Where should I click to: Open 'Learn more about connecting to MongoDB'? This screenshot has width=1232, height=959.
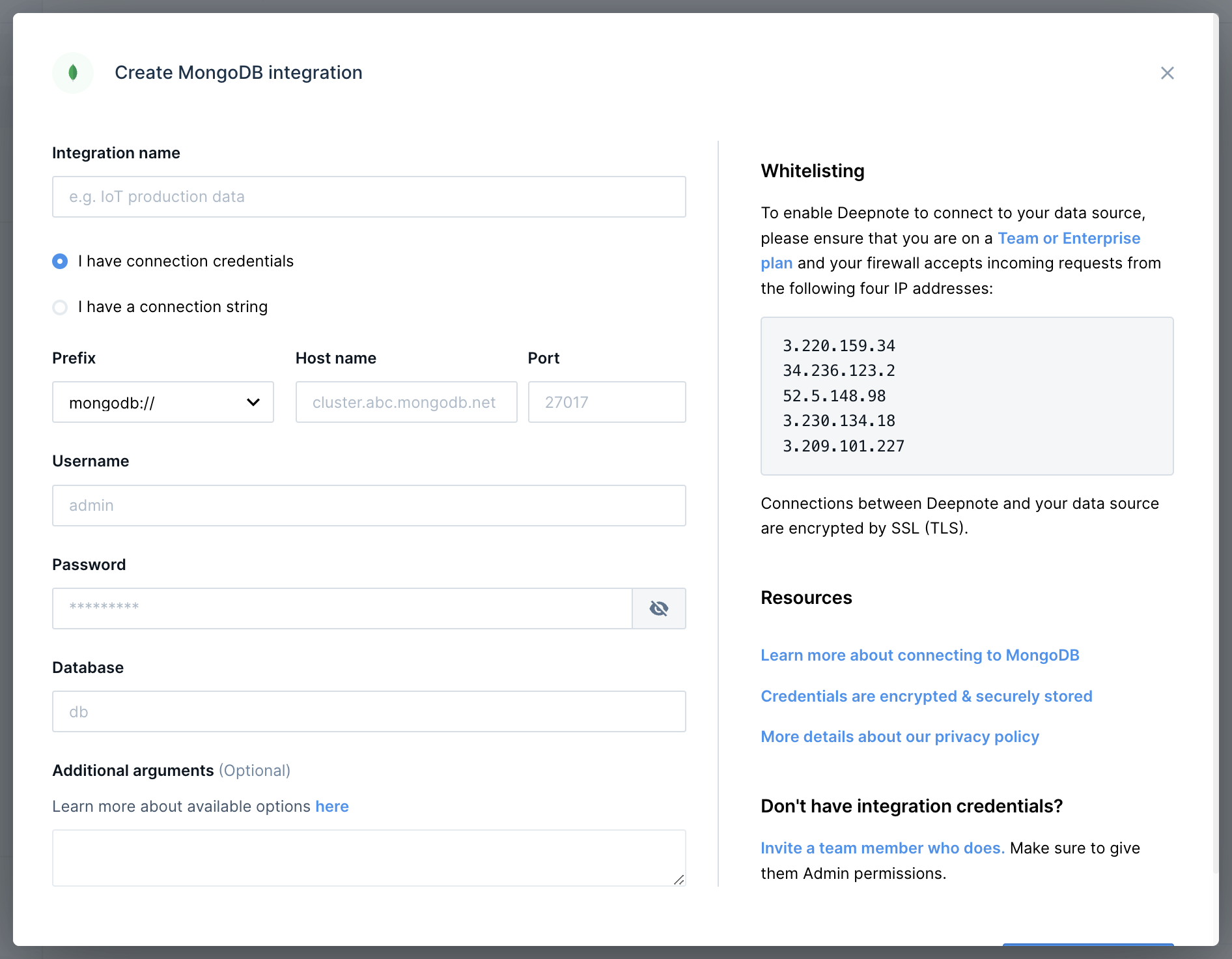tap(919, 655)
